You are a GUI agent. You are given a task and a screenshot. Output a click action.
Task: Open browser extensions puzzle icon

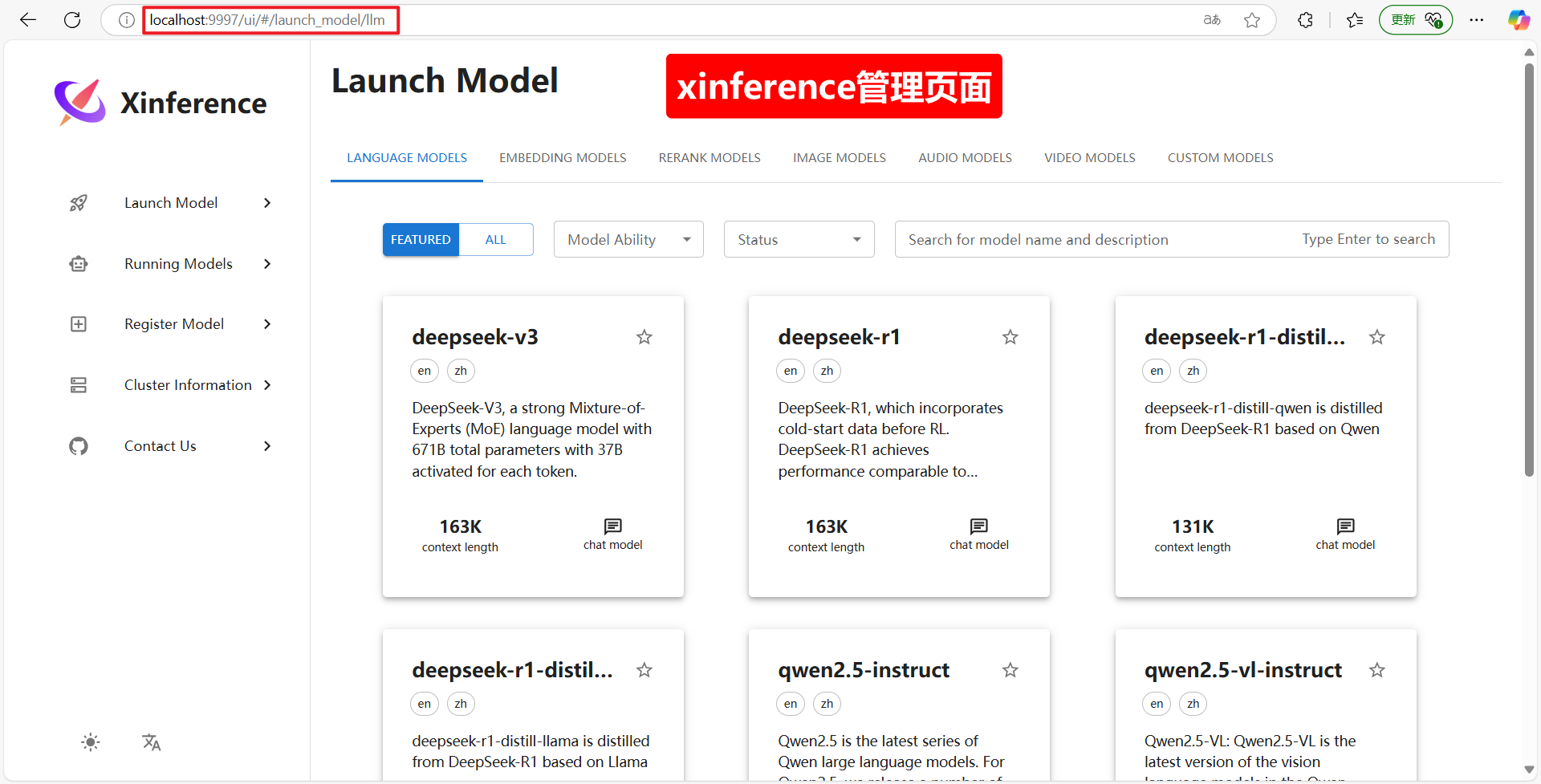[x=1306, y=20]
